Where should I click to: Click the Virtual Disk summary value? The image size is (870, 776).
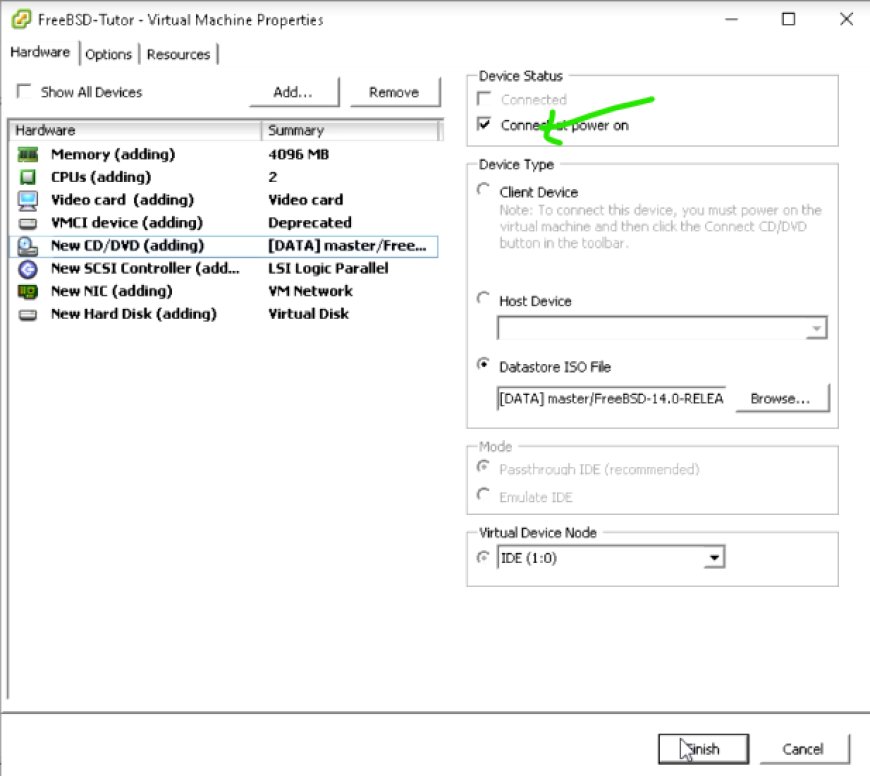[308, 314]
